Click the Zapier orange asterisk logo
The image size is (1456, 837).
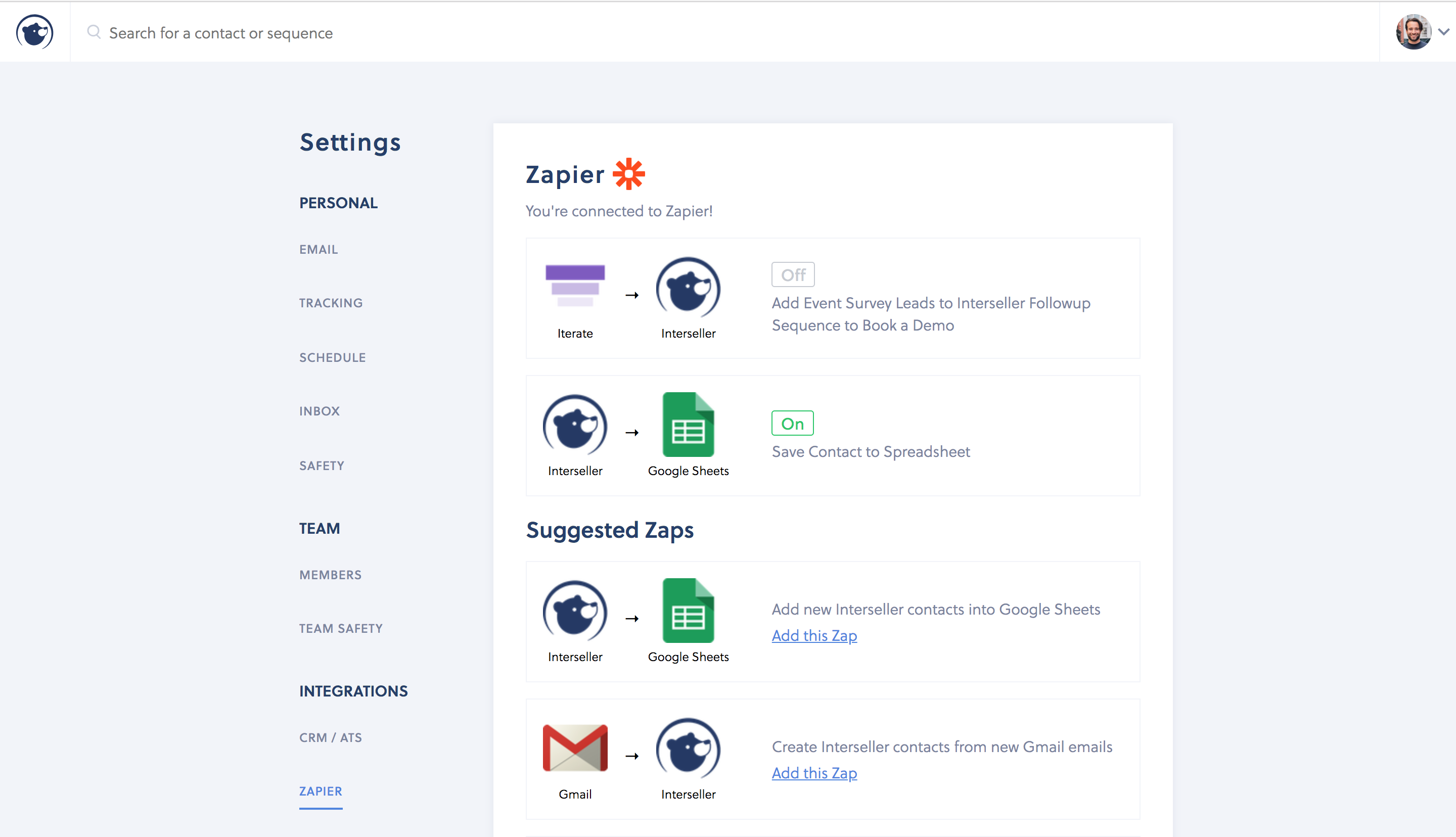click(628, 173)
